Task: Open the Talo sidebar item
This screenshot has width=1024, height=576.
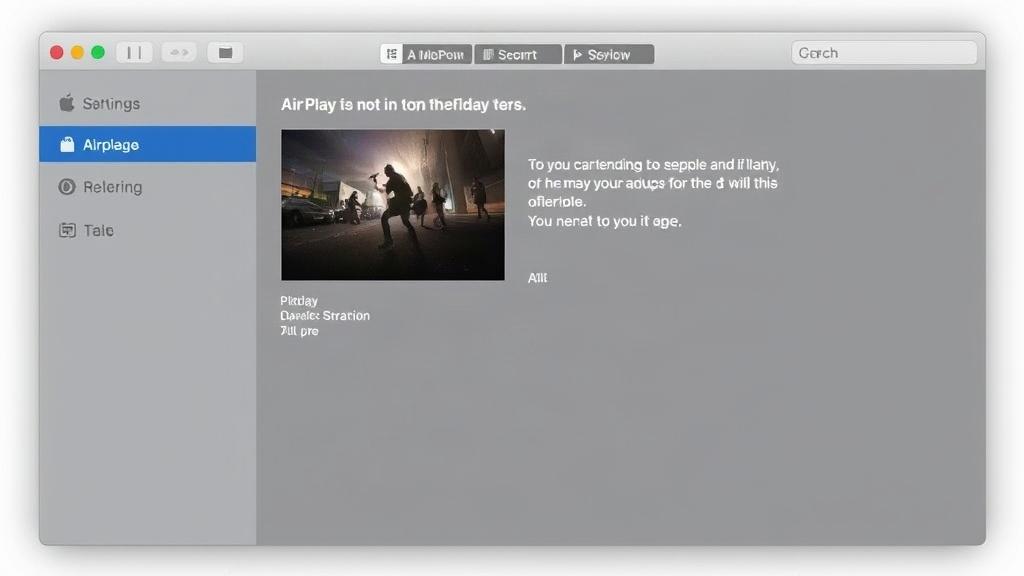Action: click(148, 230)
